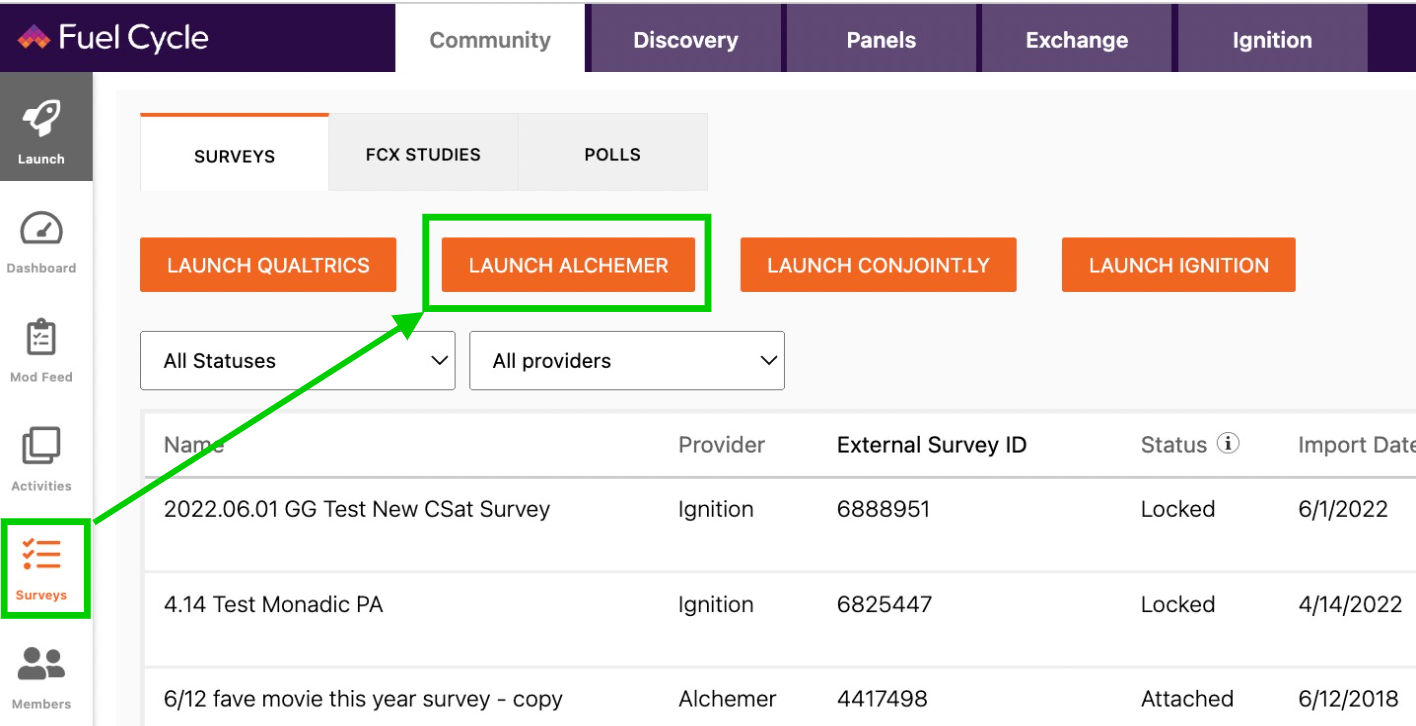The image size is (1416, 726).
Task: Click the Fuel Cycle logo
Action: (112, 38)
